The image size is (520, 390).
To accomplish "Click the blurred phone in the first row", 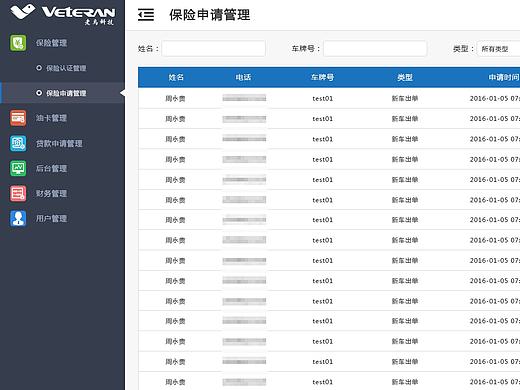I will click(x=244, y=98).
